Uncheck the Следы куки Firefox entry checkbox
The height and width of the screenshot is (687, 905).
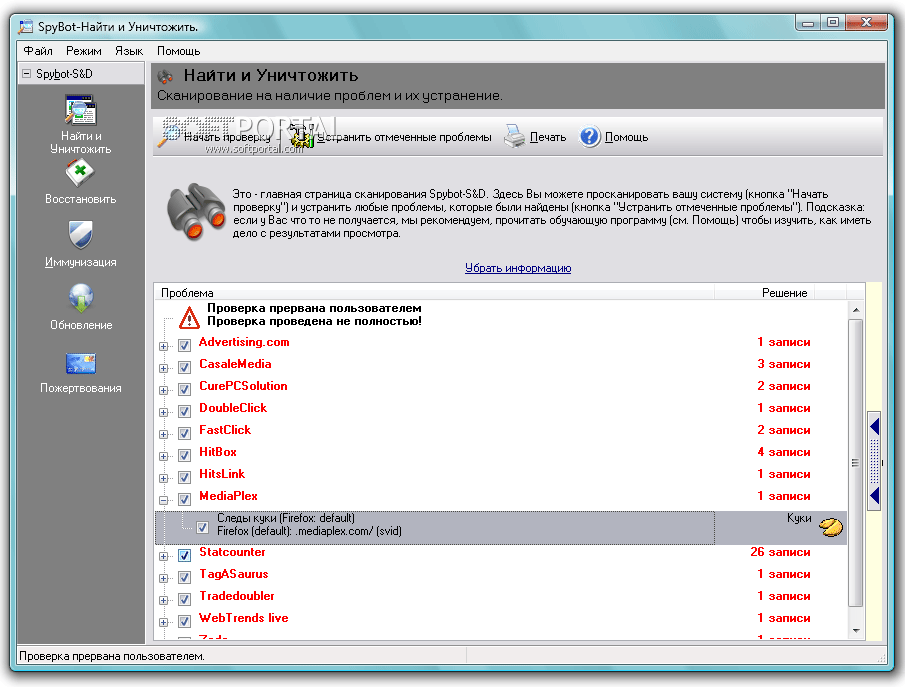click(202, 527)
